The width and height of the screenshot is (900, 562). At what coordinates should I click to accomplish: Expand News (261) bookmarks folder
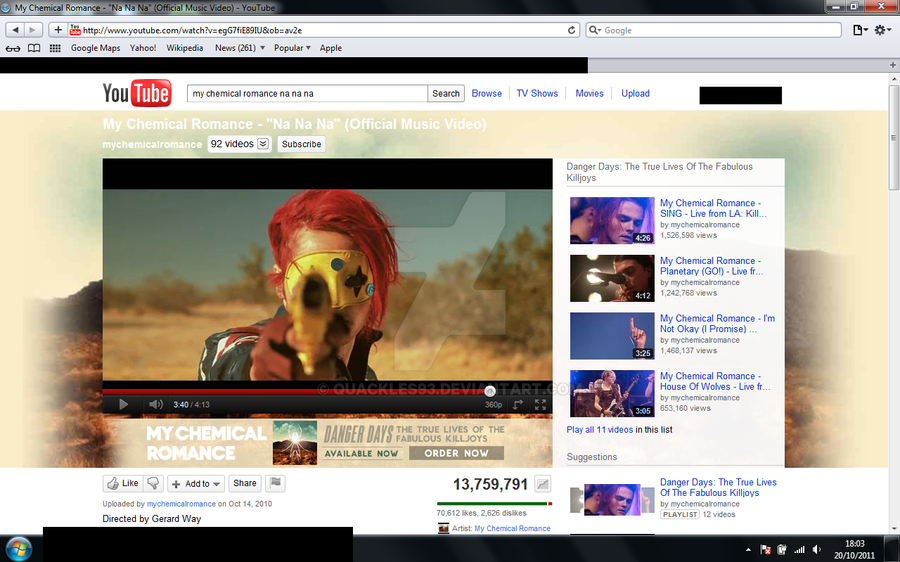239,48
